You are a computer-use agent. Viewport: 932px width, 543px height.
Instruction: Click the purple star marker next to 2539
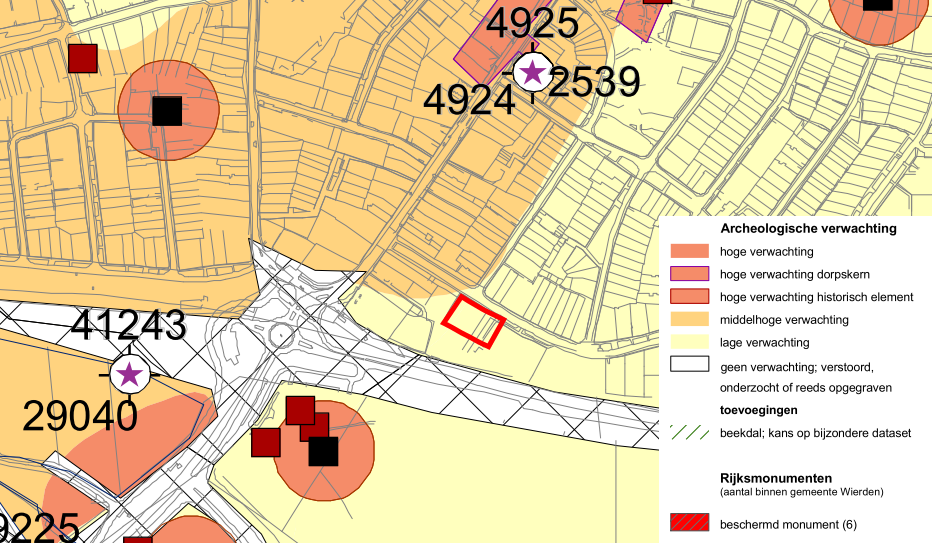(x=533, y=72)
